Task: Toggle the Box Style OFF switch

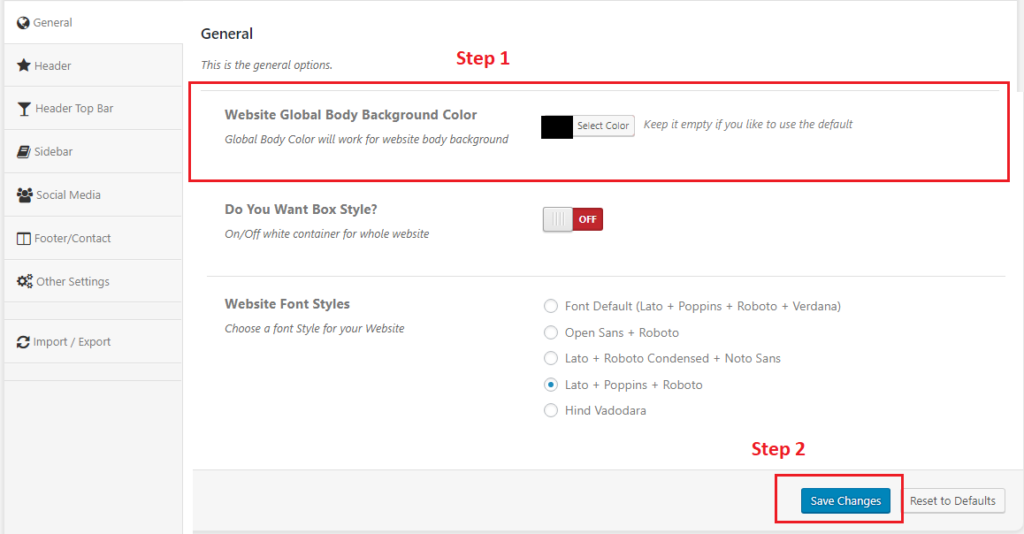Action: 573,219
